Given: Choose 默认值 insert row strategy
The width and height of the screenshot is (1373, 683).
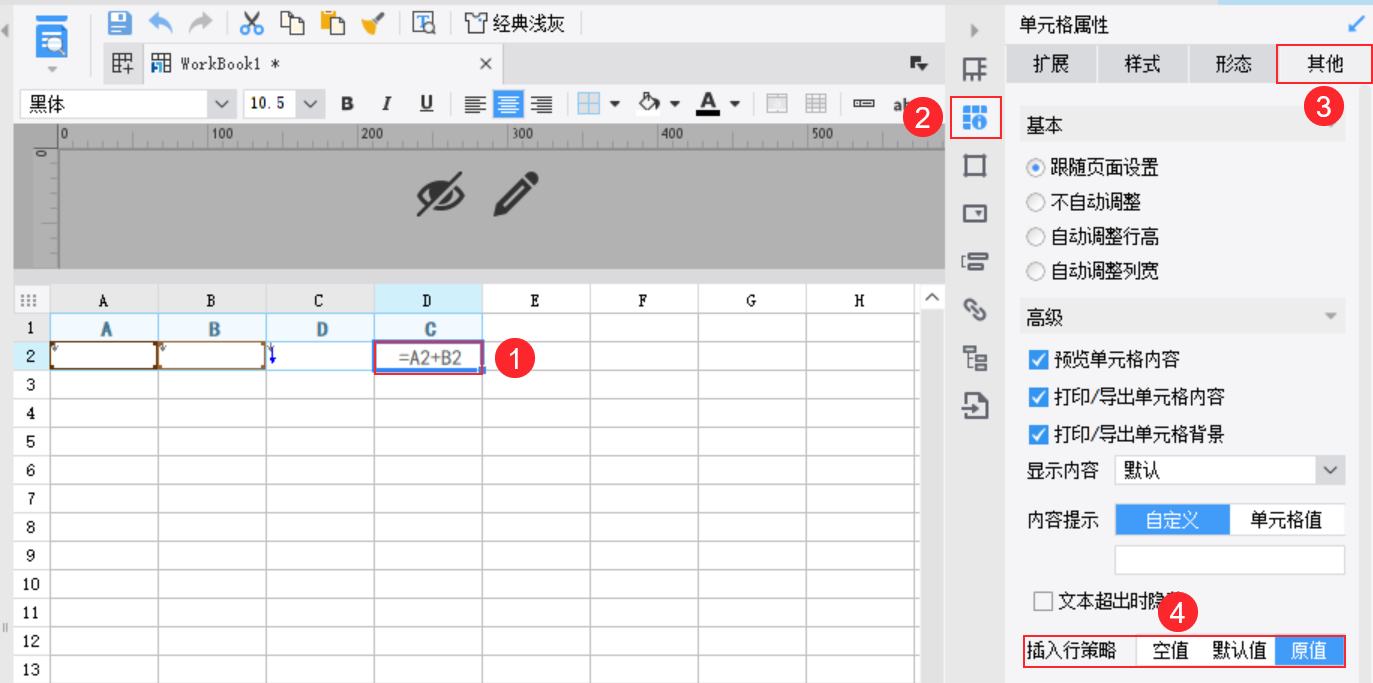Looking at the screenshot, I should [1239, 651].
